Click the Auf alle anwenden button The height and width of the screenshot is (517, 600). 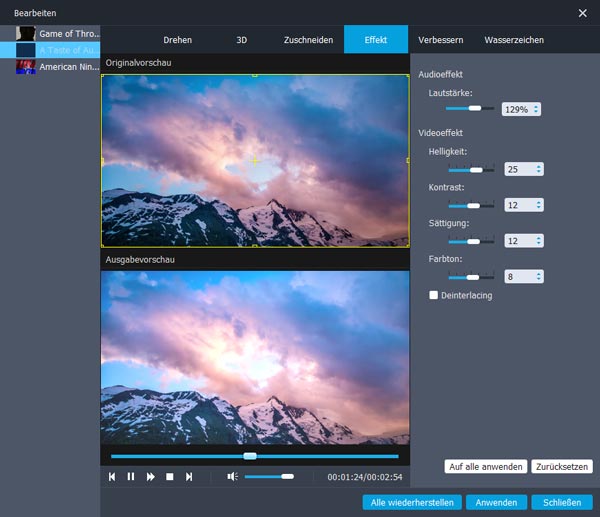pyautogui.click(x=485, y=467)
